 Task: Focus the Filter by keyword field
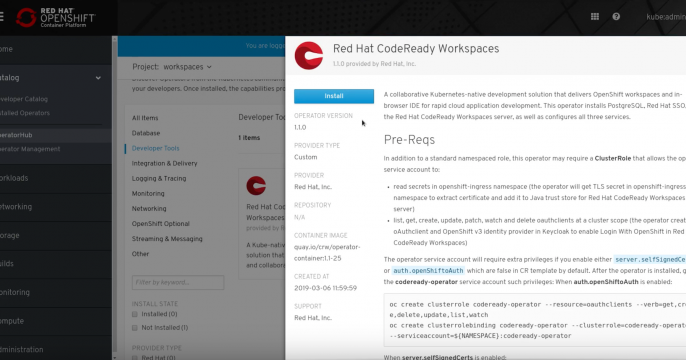click(x=178, y=283)
